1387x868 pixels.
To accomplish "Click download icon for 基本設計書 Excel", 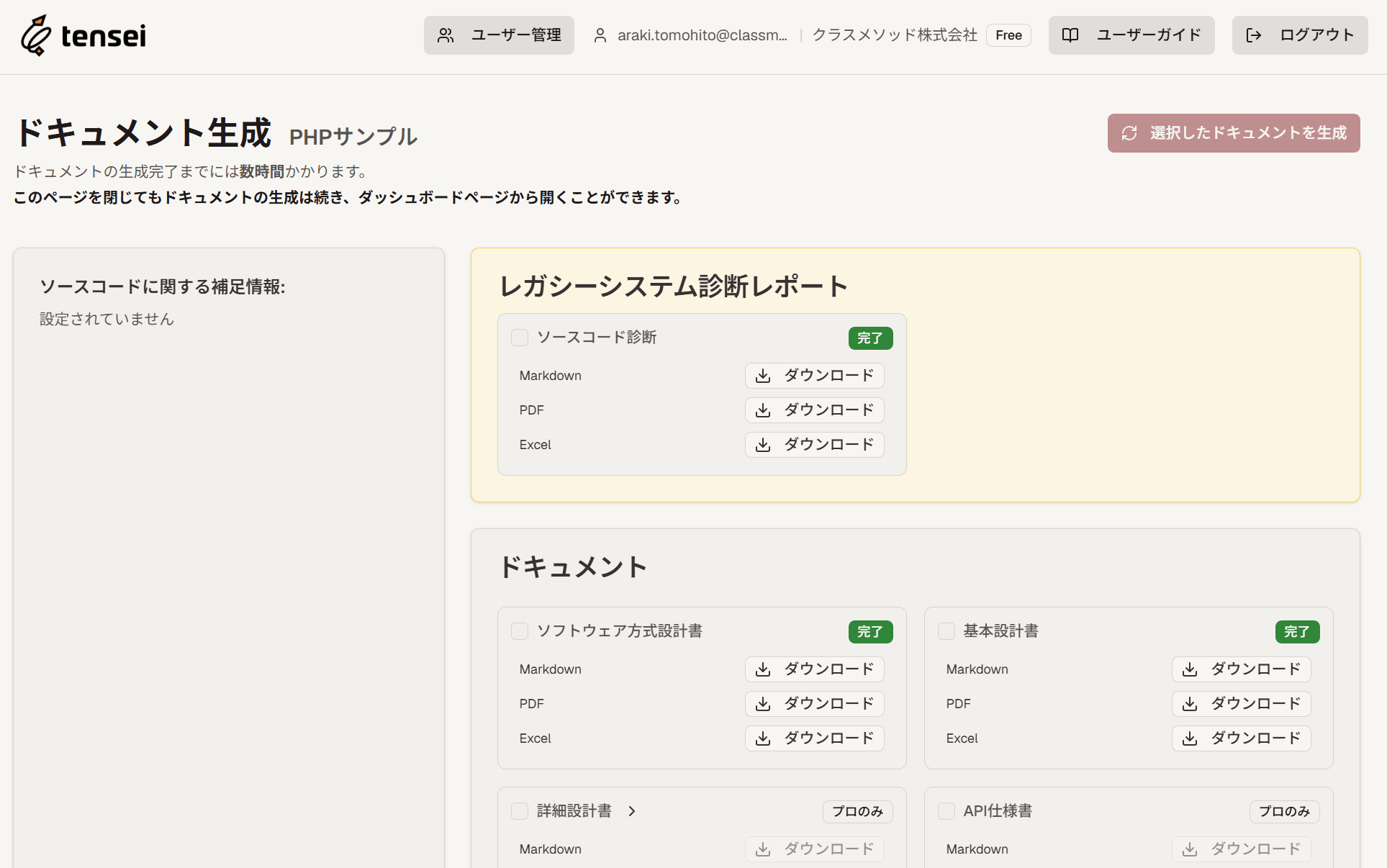I will [1190, 738].
